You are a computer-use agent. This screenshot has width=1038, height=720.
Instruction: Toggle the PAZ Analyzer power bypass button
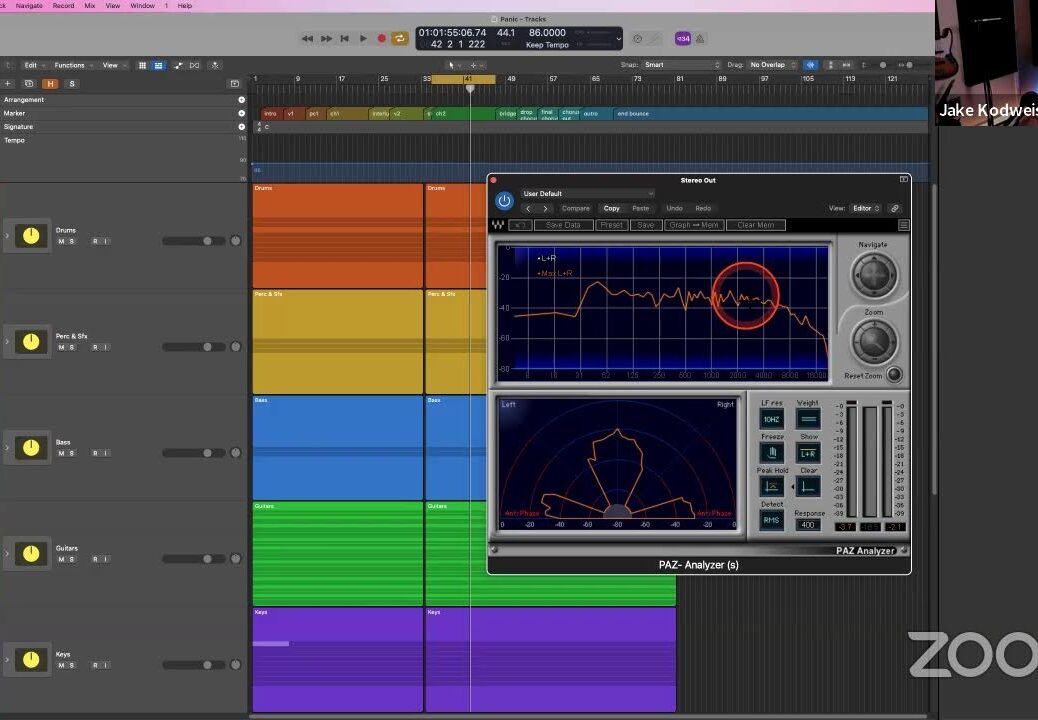[504, 201]
